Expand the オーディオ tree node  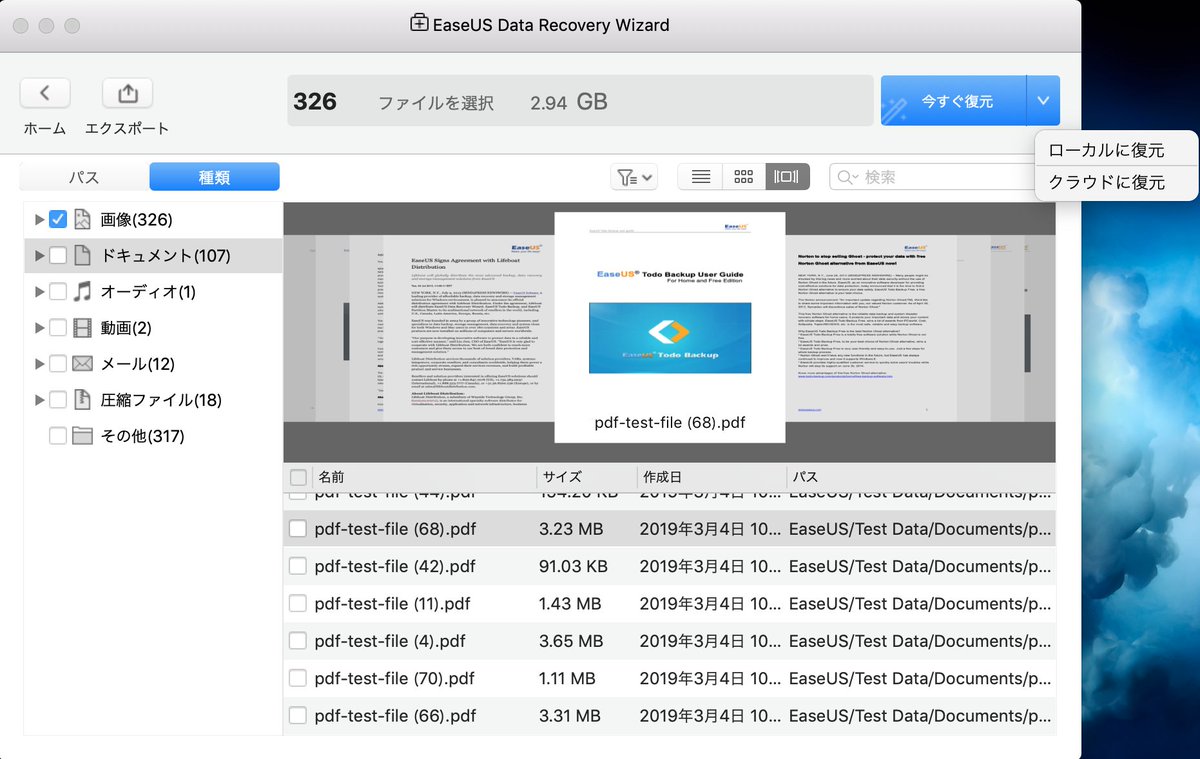[x=39, y=291]
